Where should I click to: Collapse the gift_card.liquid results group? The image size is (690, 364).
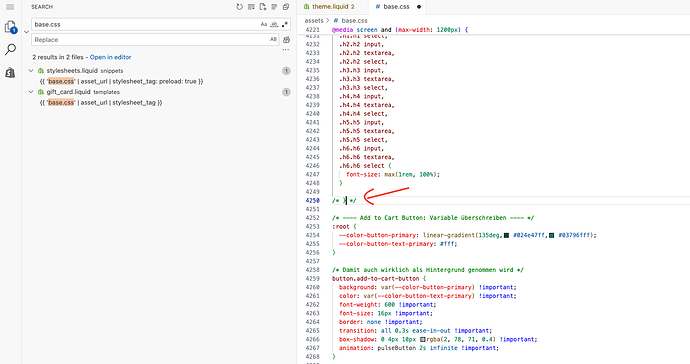[x=31, y=92]
